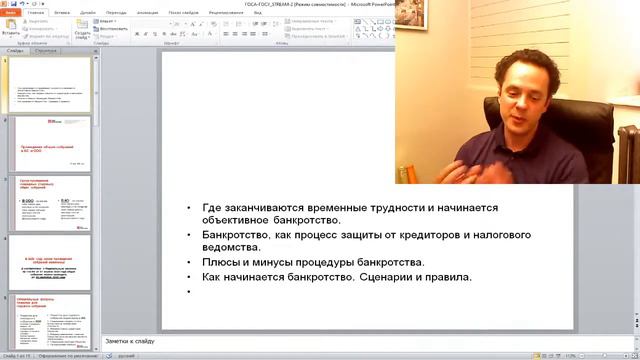This screenshot has height=360, width=640.
Task: Open the Transitions (Переходы) ribbon tab
Action: 116,13
